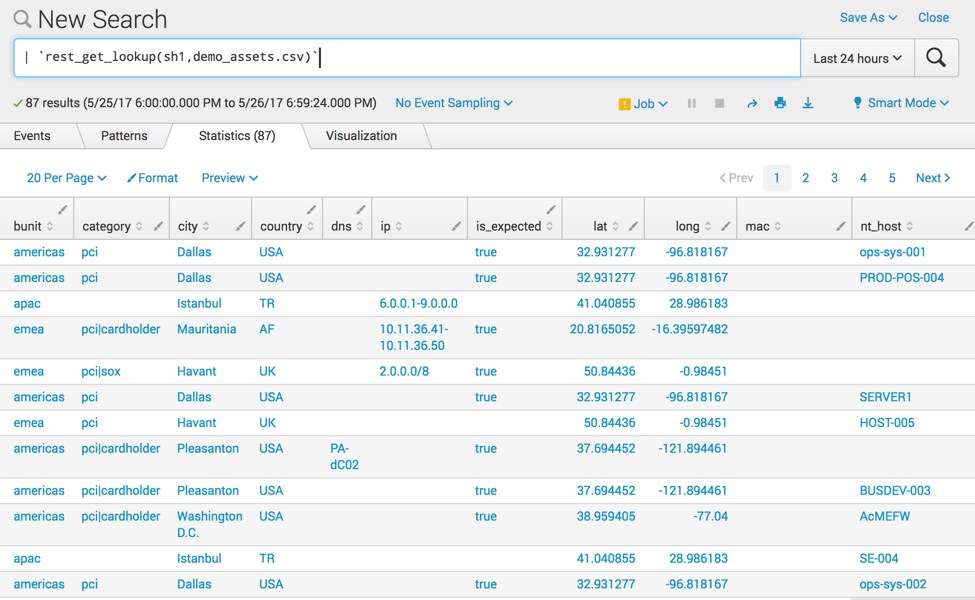Click the Close link
Viewport: 975px width, 600px height.
pyautogui.click(x=933, y=17)
